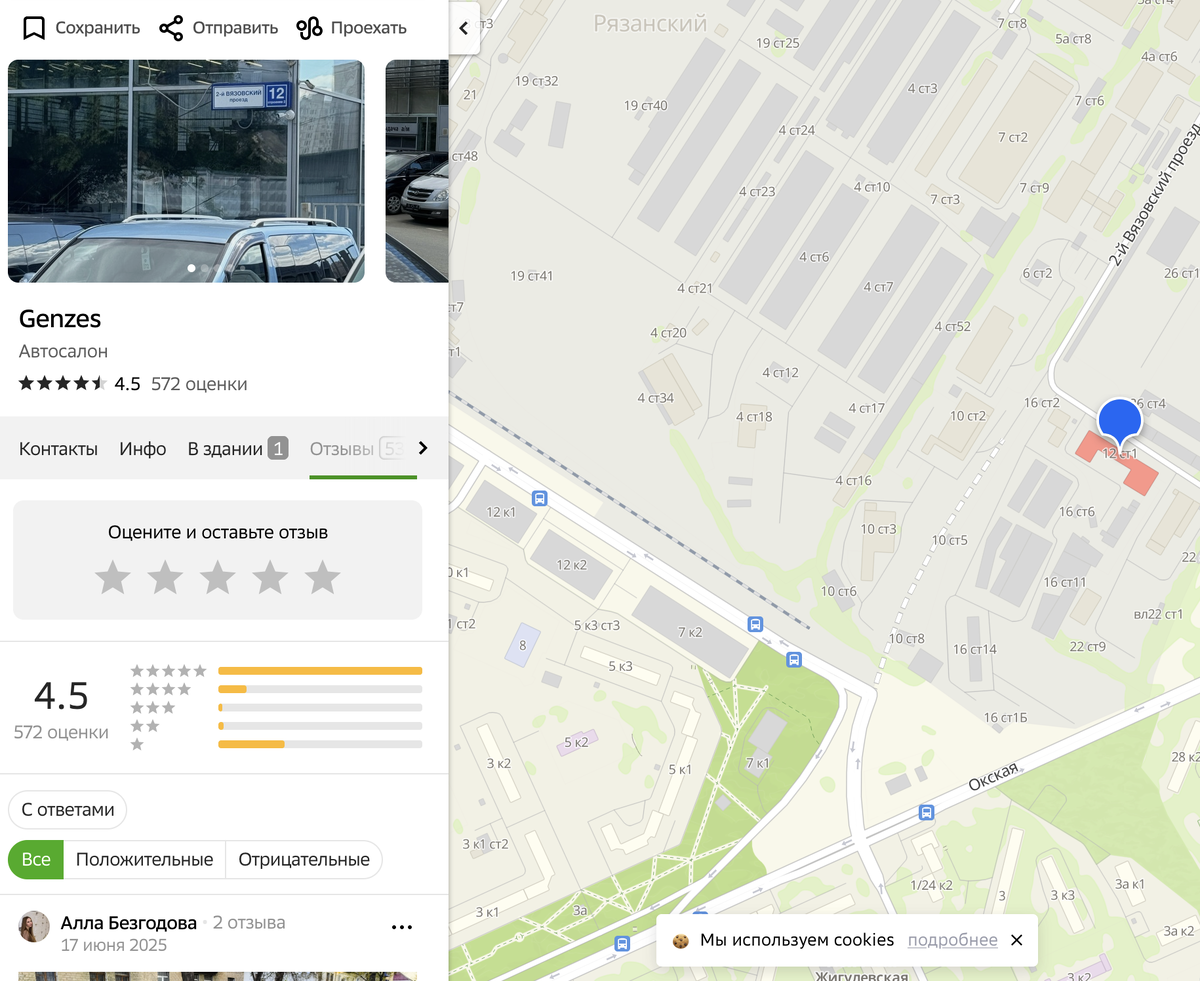Open the В здании tab section
1200x981 pixels.
227,448
